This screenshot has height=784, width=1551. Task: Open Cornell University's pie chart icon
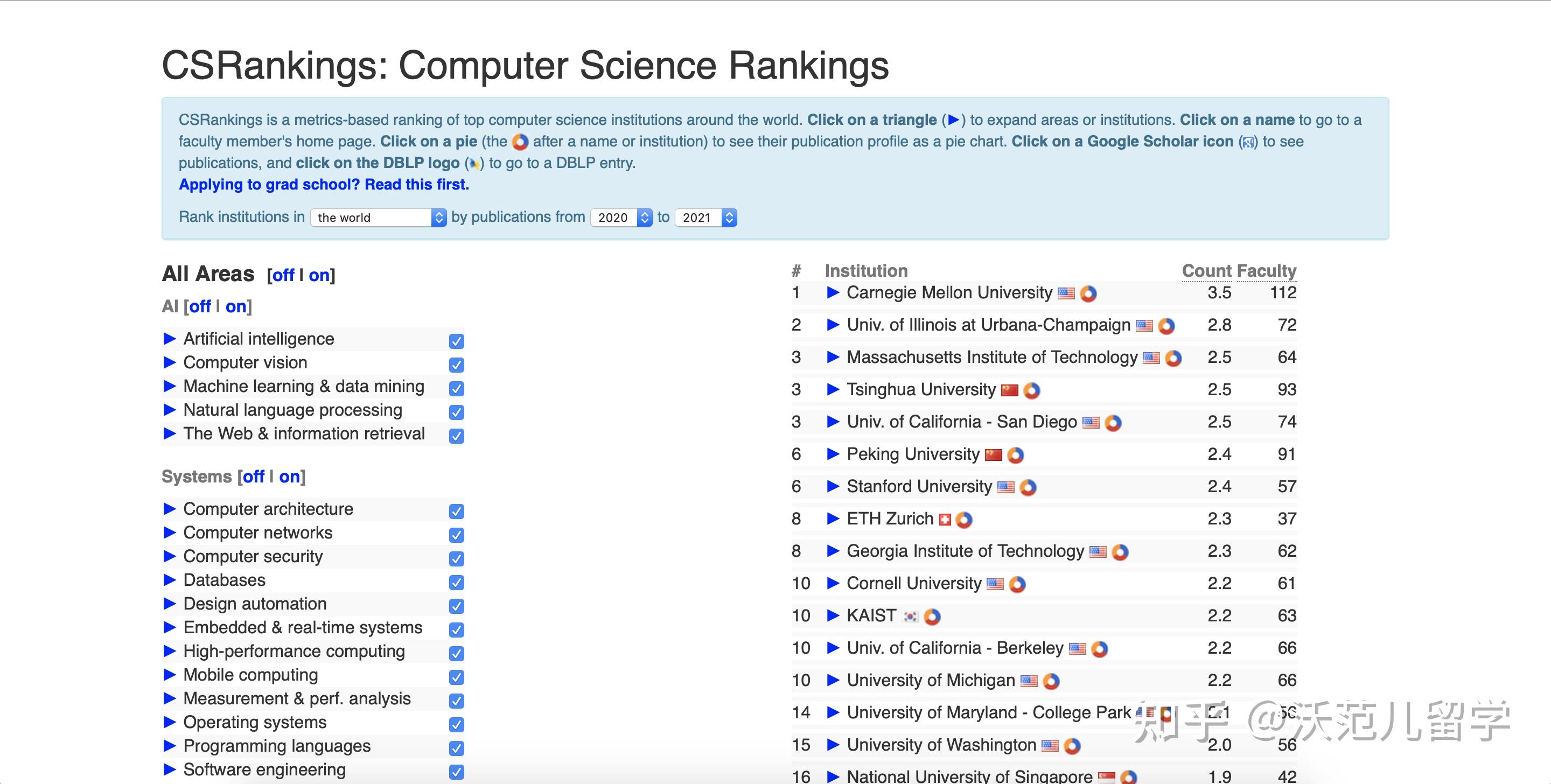coord(1017,585)
